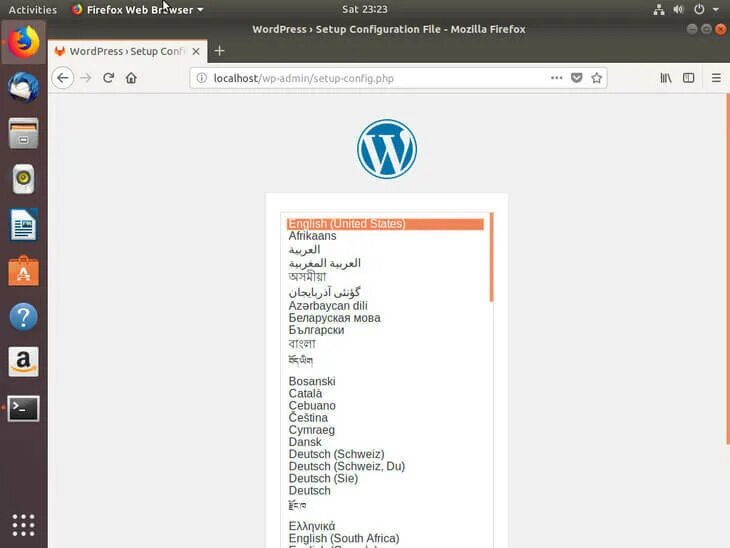Open the clock showing Sat 23:23
This screenshot has width=730, height=548.
point(365,9)
